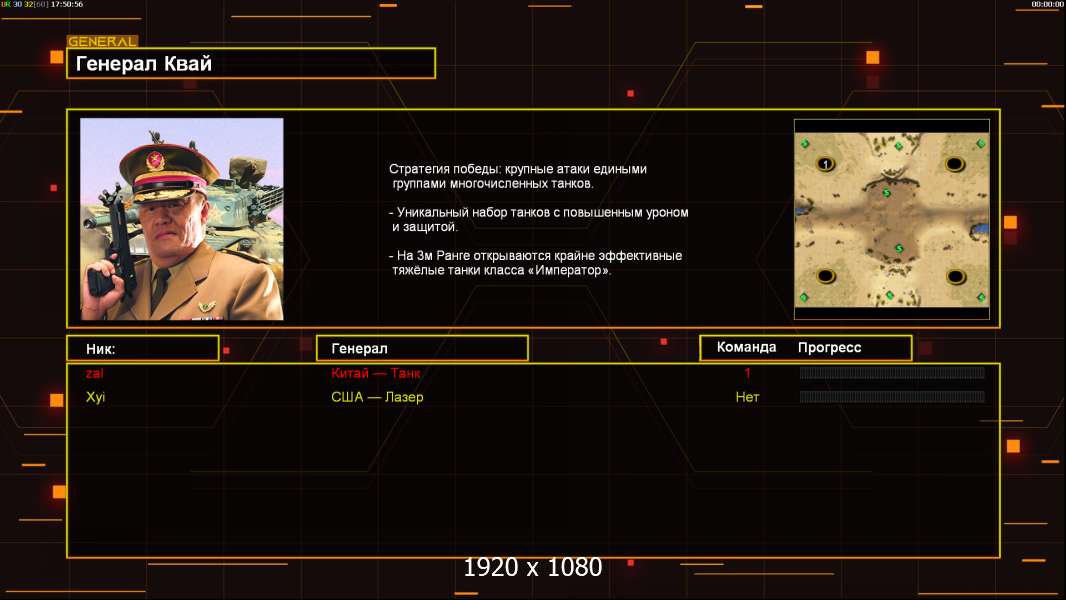Click the 'США — Лазер' general entry

[x=377, y=397]
